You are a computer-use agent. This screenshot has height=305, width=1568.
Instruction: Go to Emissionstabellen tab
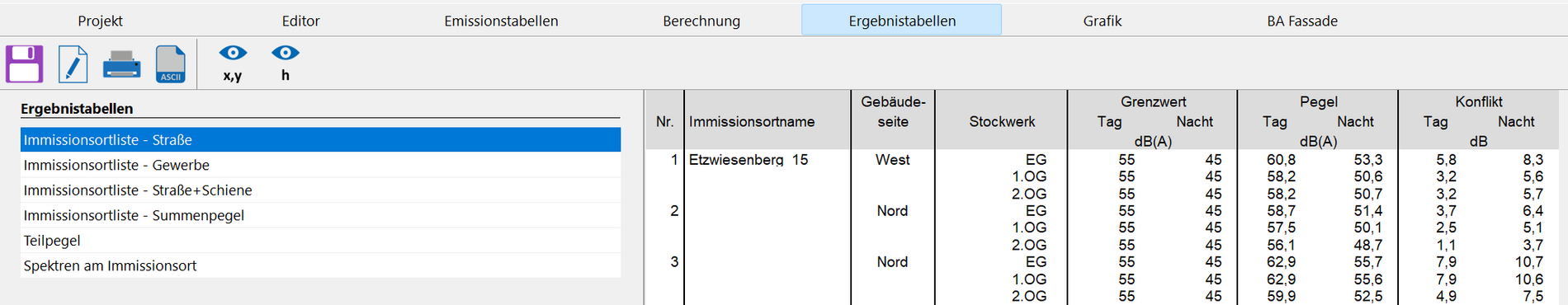(x=501, y=21)
